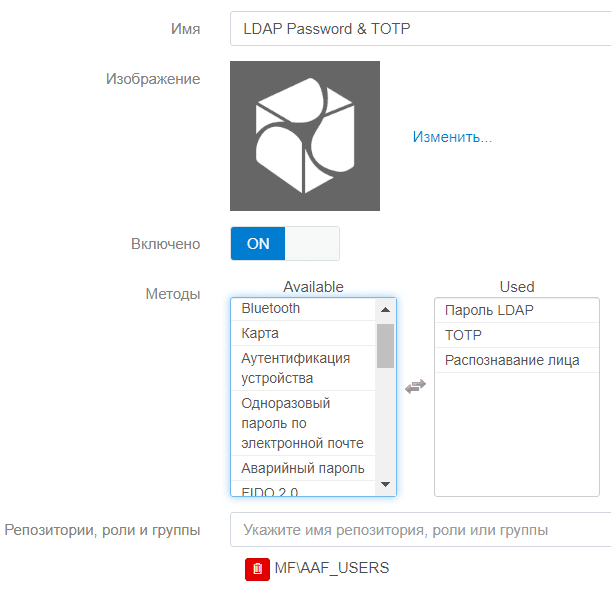
Task: Delete the MF\AAF_USERS repository entry
Action: (257, 569)
